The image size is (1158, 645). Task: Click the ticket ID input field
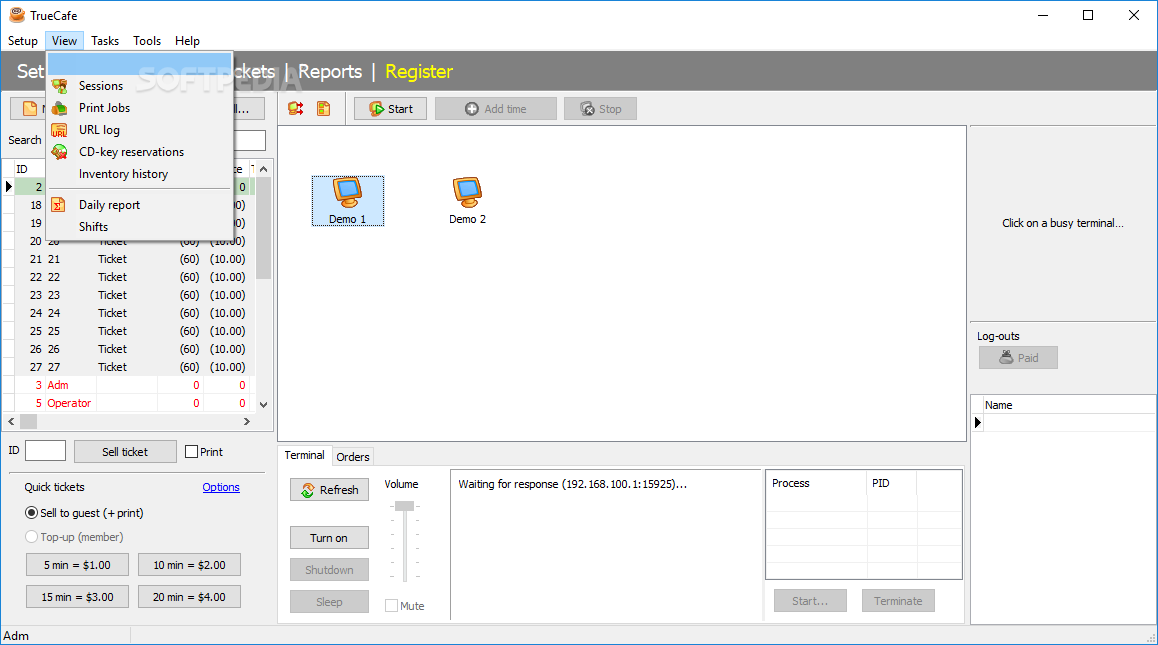(x=45, y=451)
